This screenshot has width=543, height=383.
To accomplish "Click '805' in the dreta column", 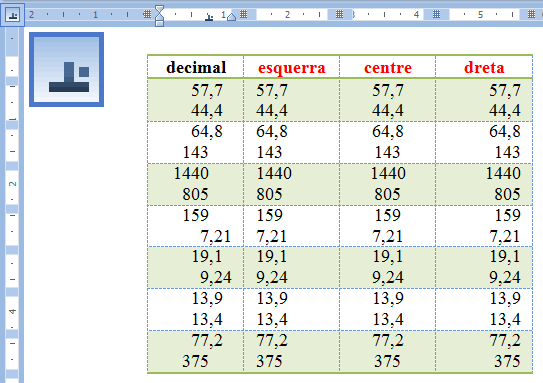I will [x=507, y=194].
